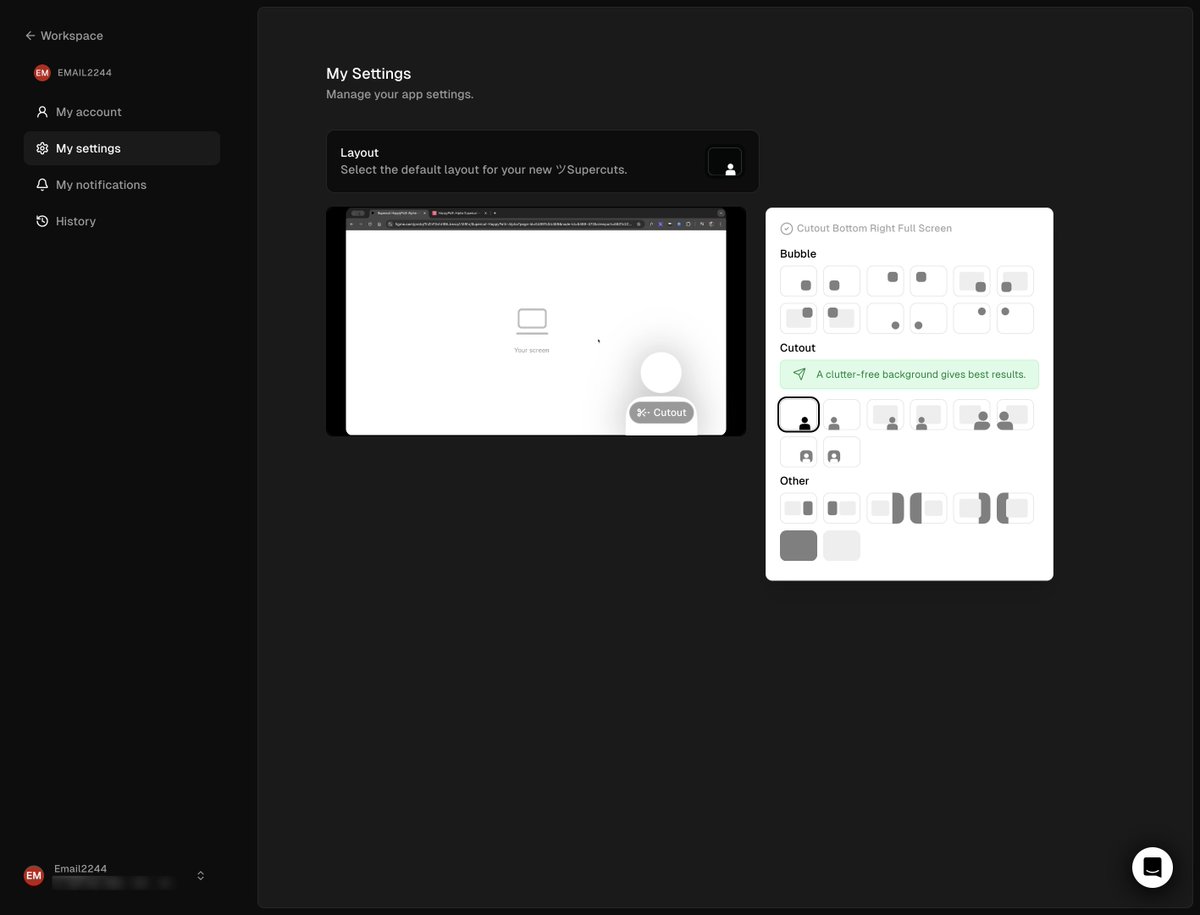Select the highlighted Cutout bottom-right full screen layout

(x=798, y=414)
